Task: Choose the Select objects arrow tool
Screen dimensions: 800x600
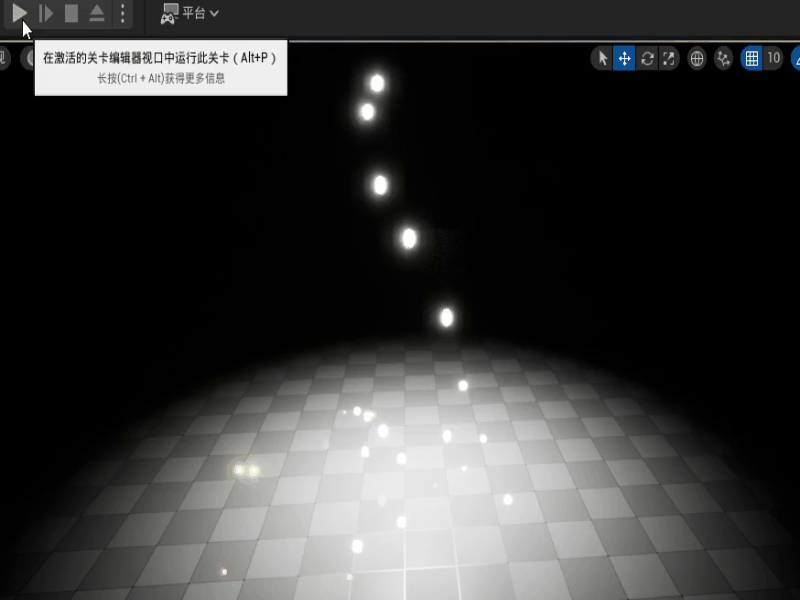Action: click(603, 59)
